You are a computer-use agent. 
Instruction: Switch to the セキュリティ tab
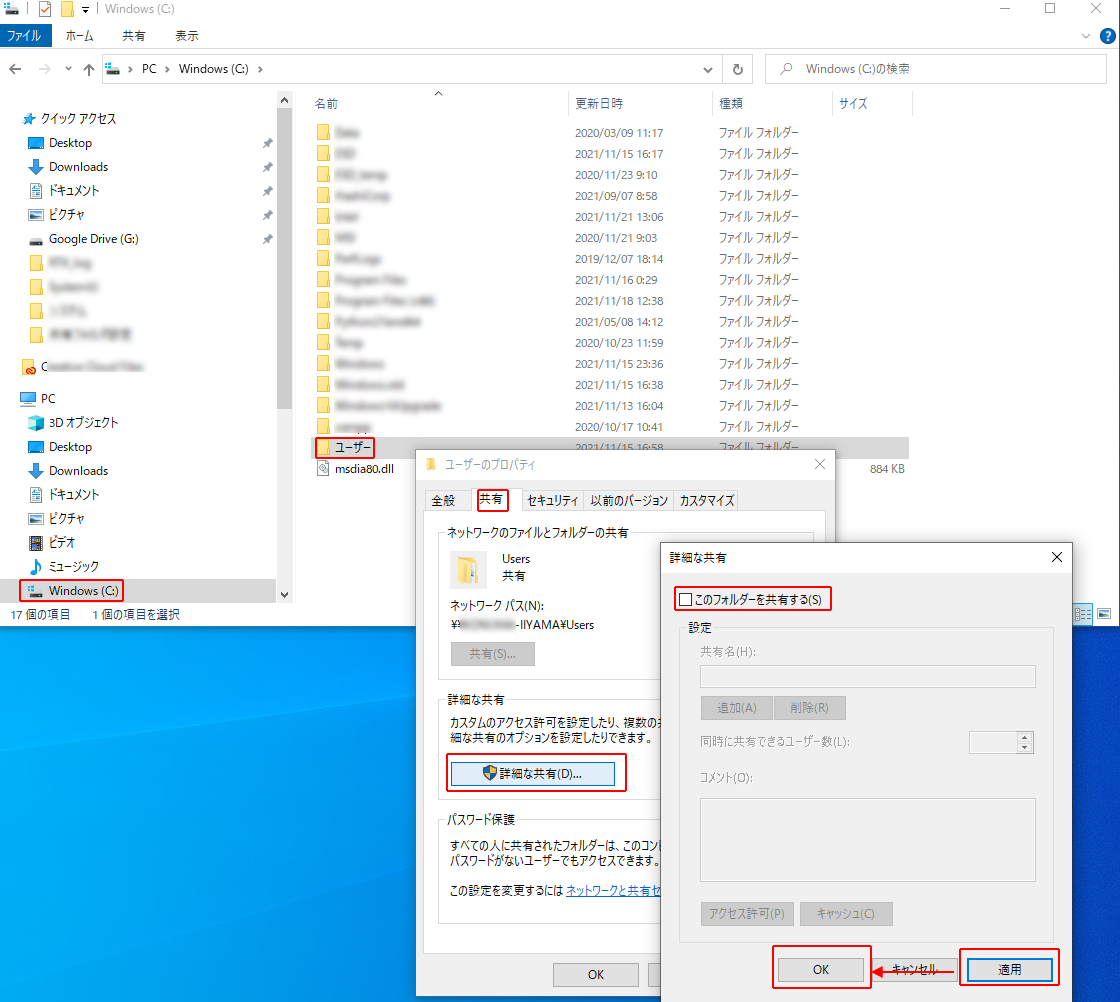coord(552,500)
